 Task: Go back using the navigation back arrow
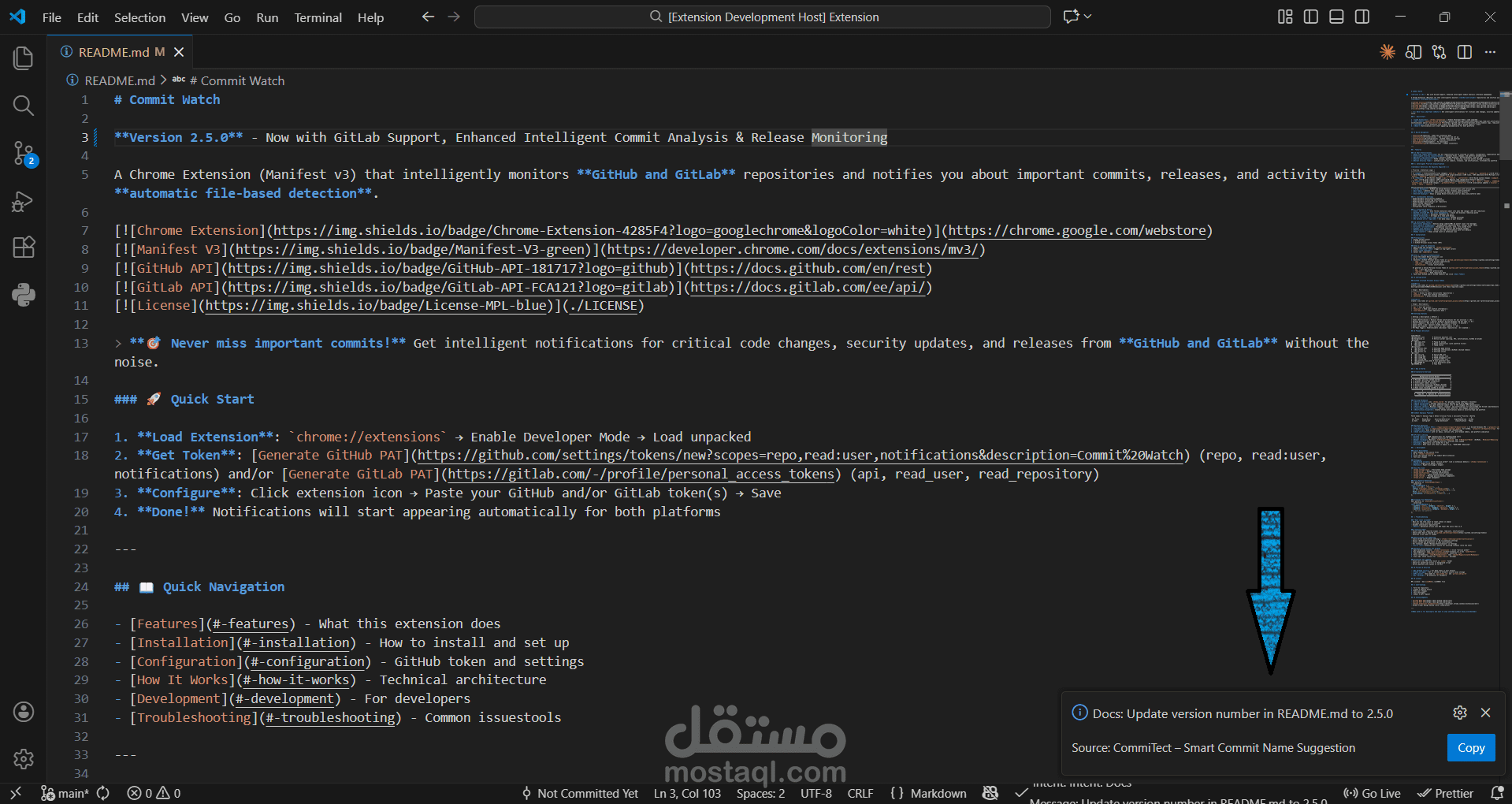[x=428, y=17]
